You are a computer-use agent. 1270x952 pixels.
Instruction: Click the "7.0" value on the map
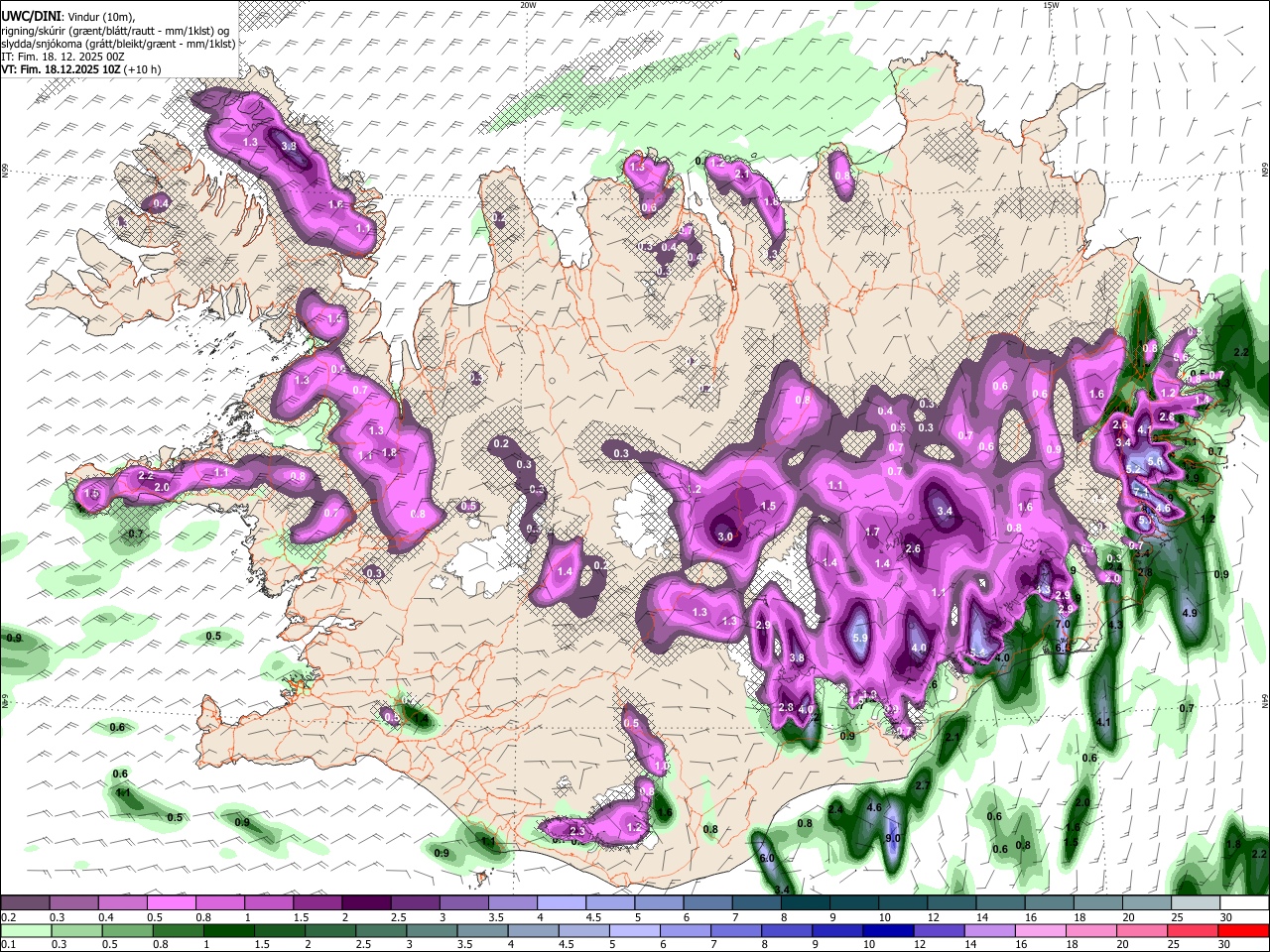pos(1062,625)
